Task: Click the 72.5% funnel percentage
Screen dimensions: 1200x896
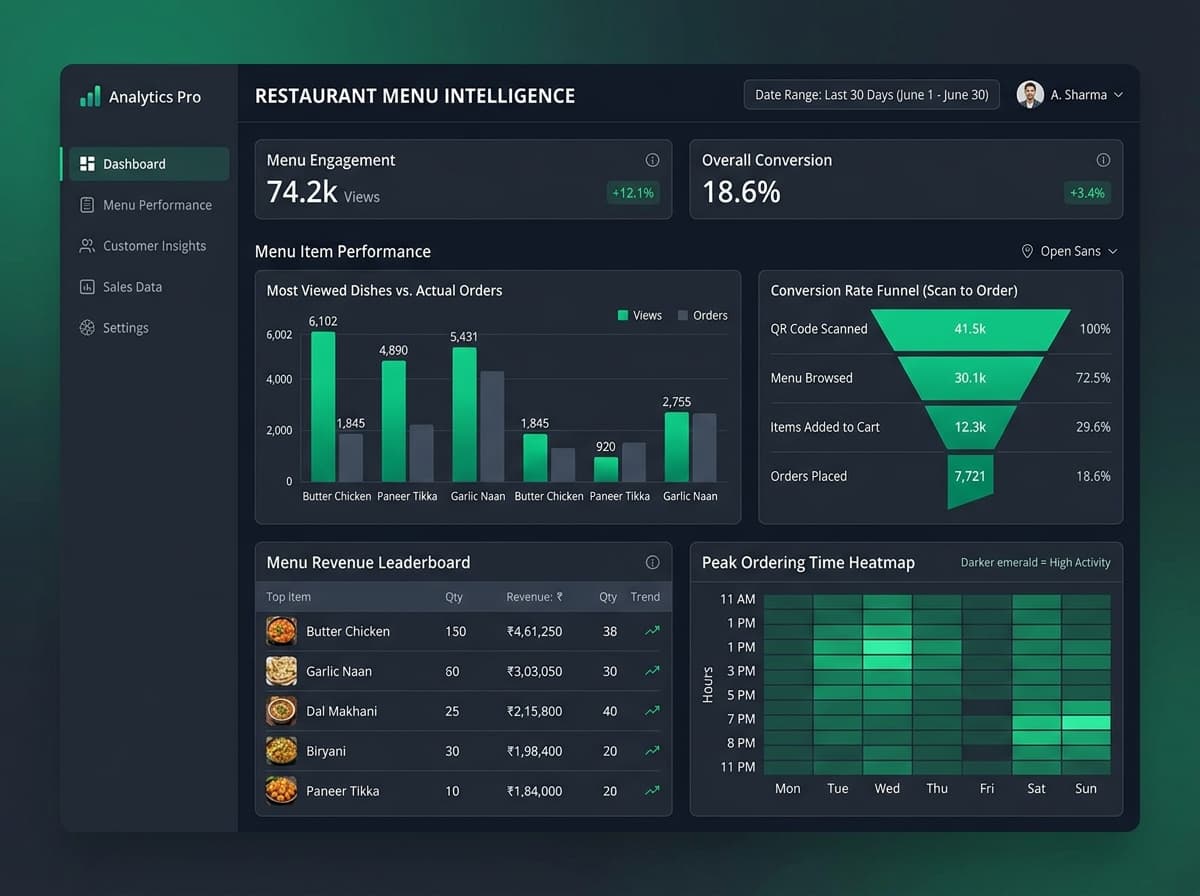Action: [x=1093, y=378]
